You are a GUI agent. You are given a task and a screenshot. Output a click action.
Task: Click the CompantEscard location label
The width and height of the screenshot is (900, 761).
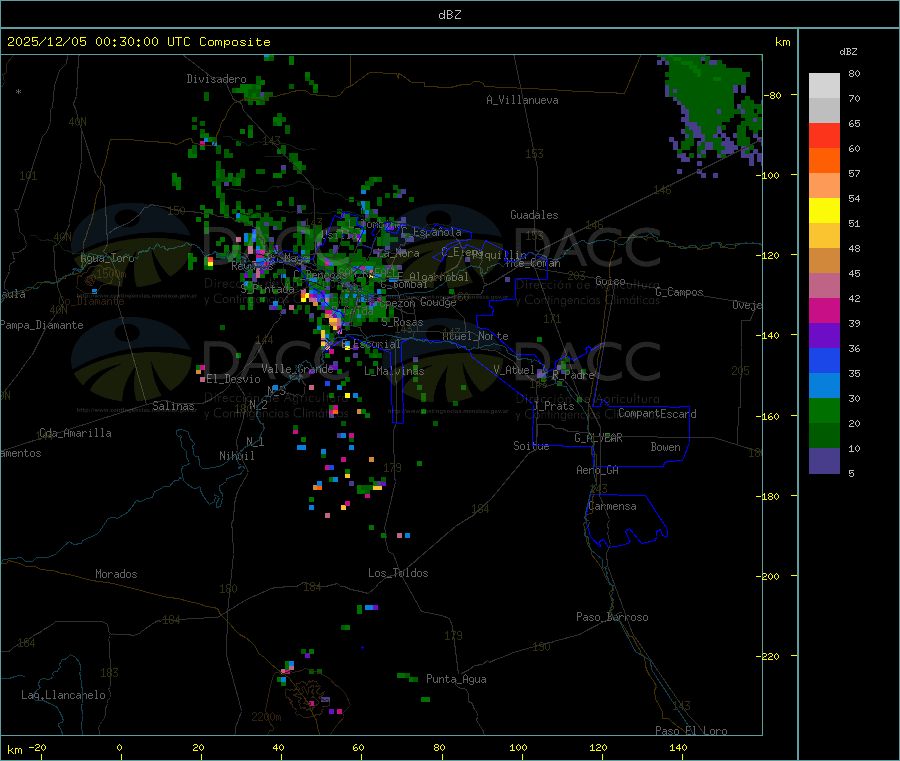click(657, 414)
